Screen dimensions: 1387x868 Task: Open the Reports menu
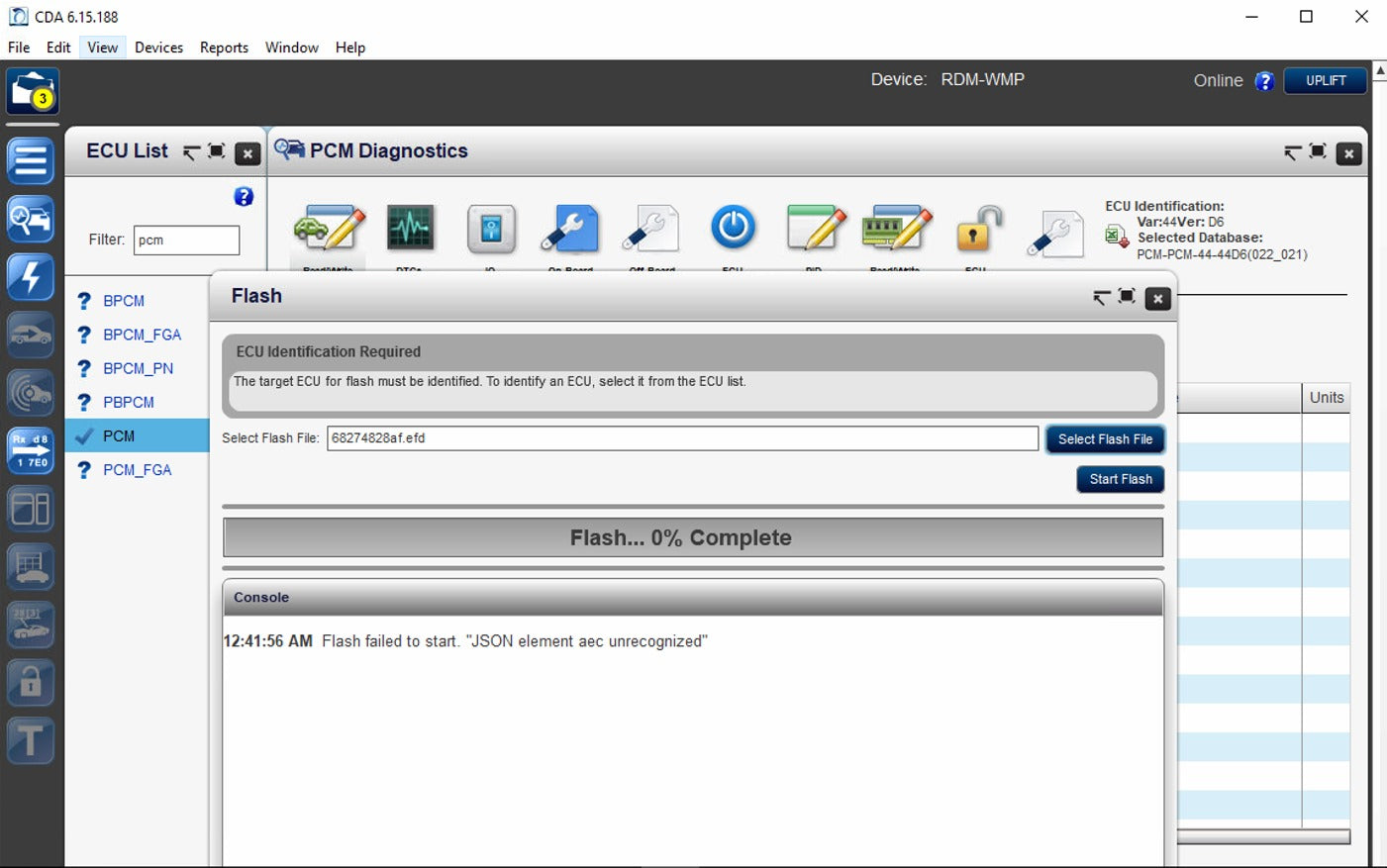tap(224, 48)
